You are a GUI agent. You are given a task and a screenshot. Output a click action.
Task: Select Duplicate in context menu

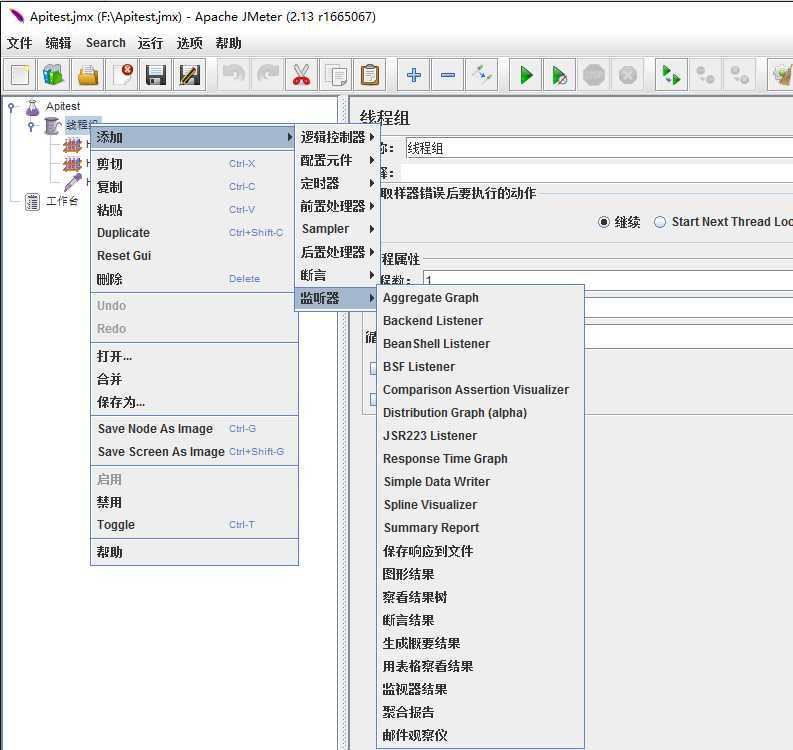coord(194,233)
